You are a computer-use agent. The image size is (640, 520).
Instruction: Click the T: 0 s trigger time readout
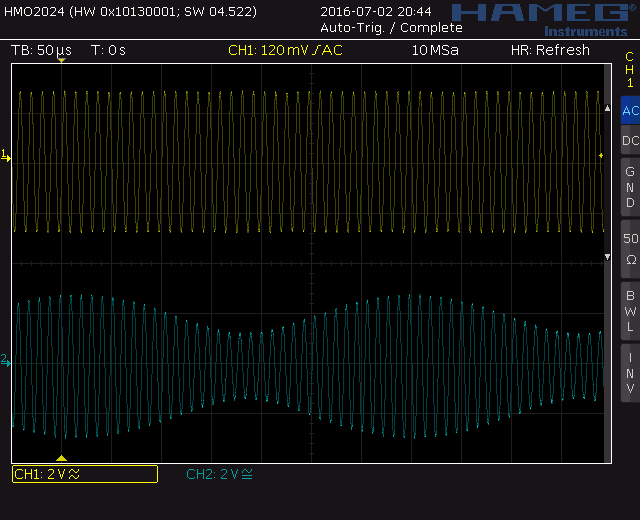[108, 50]
